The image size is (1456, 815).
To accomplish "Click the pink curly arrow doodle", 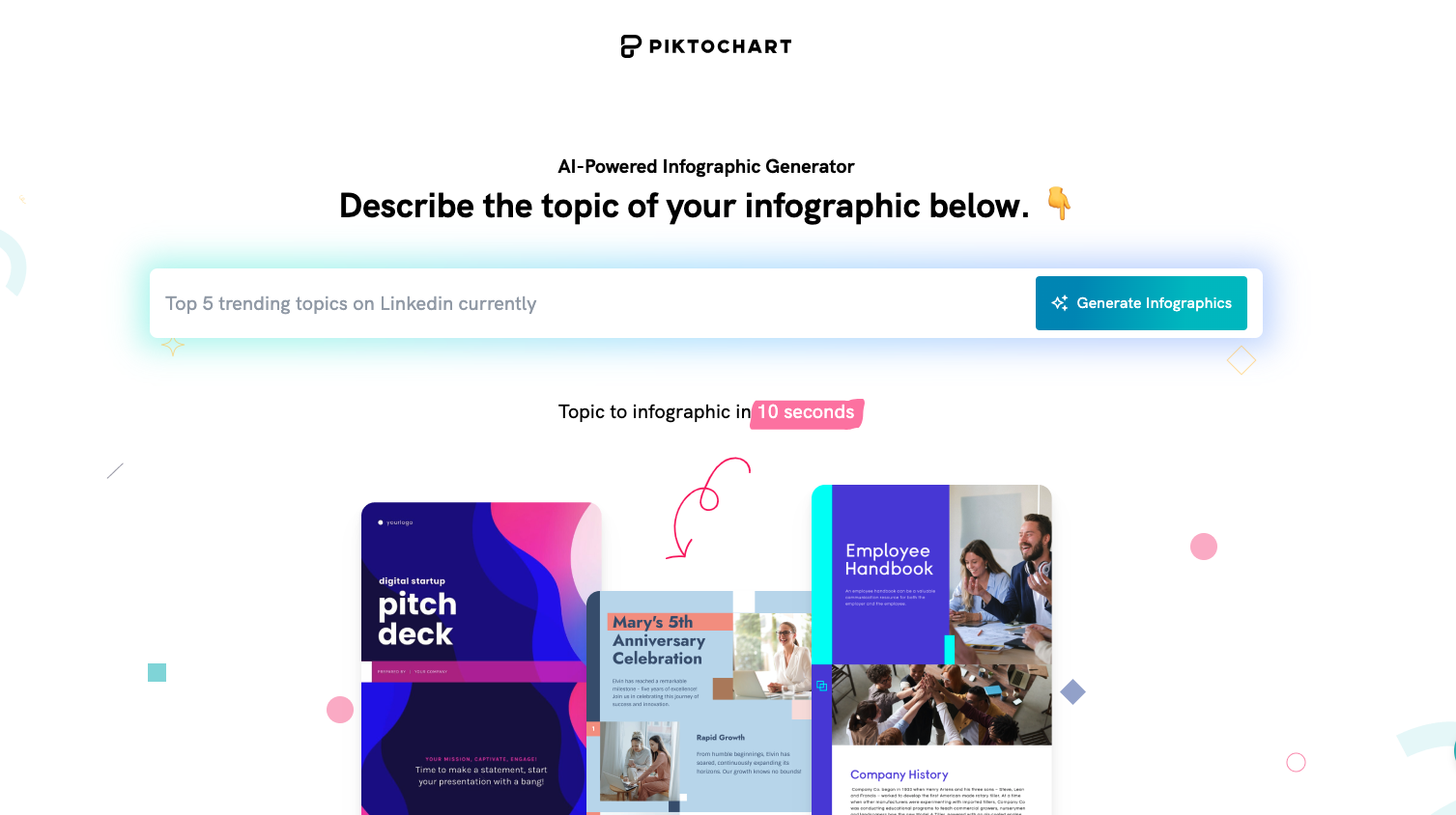I will 708,507.
